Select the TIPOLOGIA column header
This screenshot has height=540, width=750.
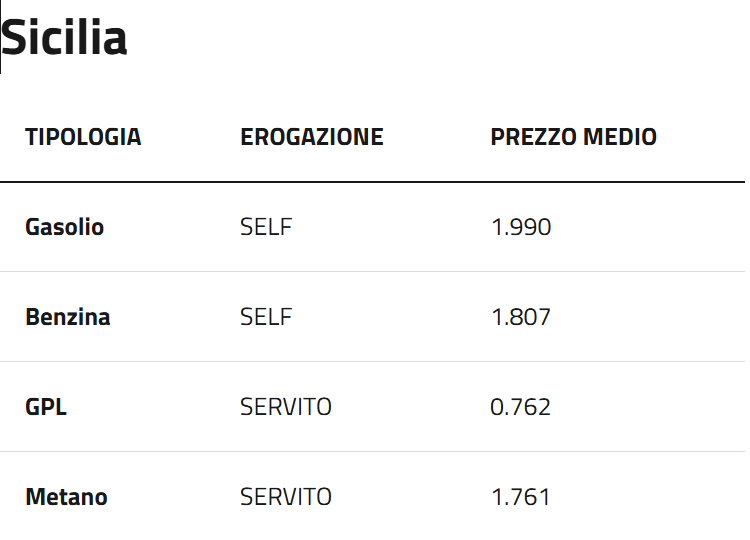(83, 137)
